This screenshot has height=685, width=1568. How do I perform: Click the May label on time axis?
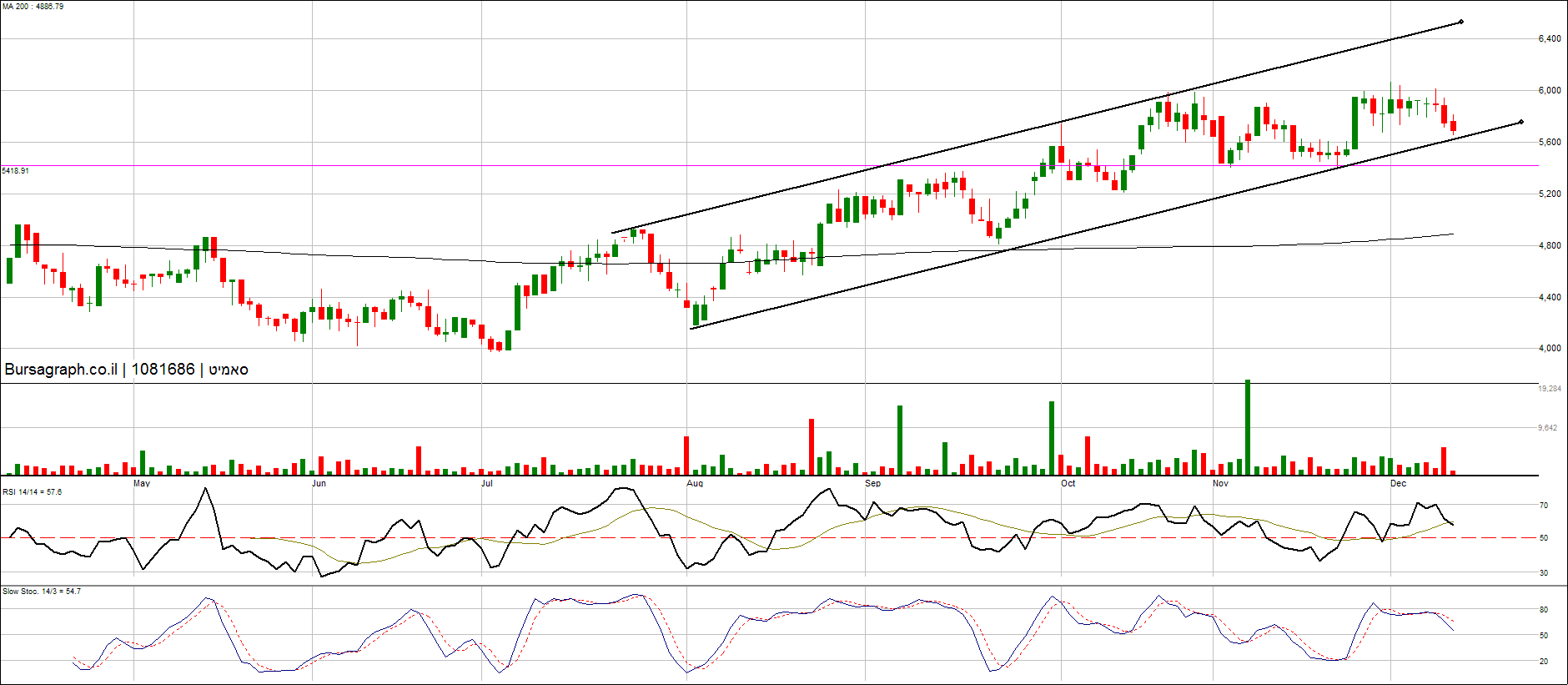coord(142,484)
